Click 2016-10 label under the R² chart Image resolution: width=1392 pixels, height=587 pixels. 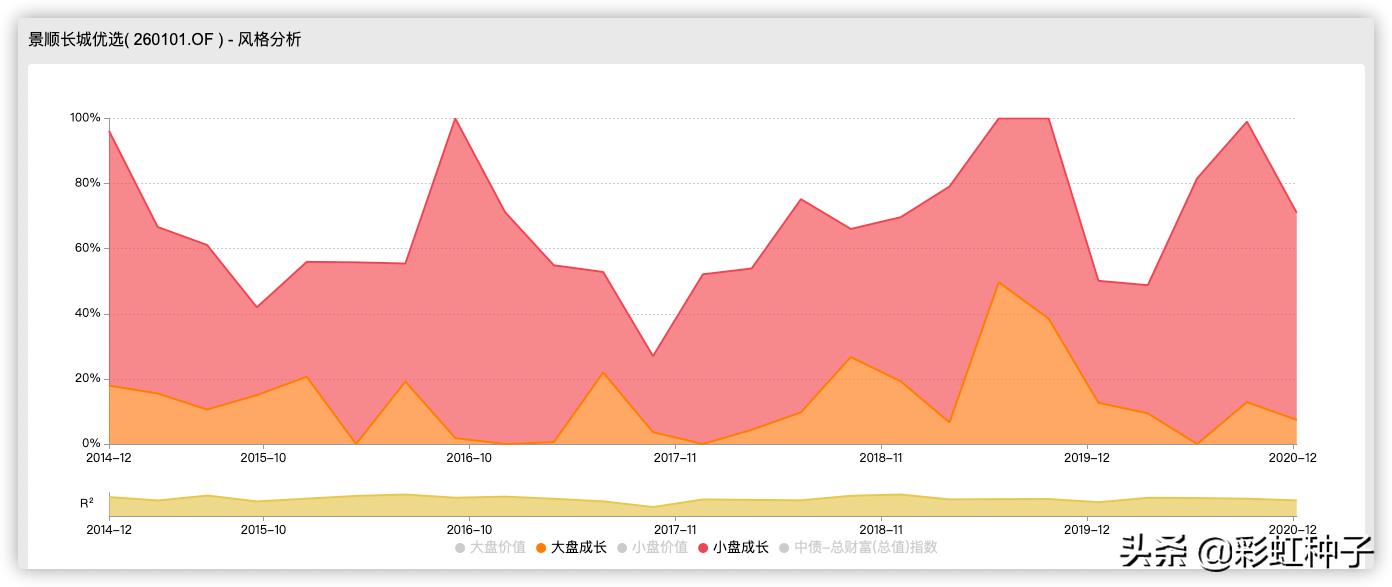pyautogui.click(x=469, y=530)
